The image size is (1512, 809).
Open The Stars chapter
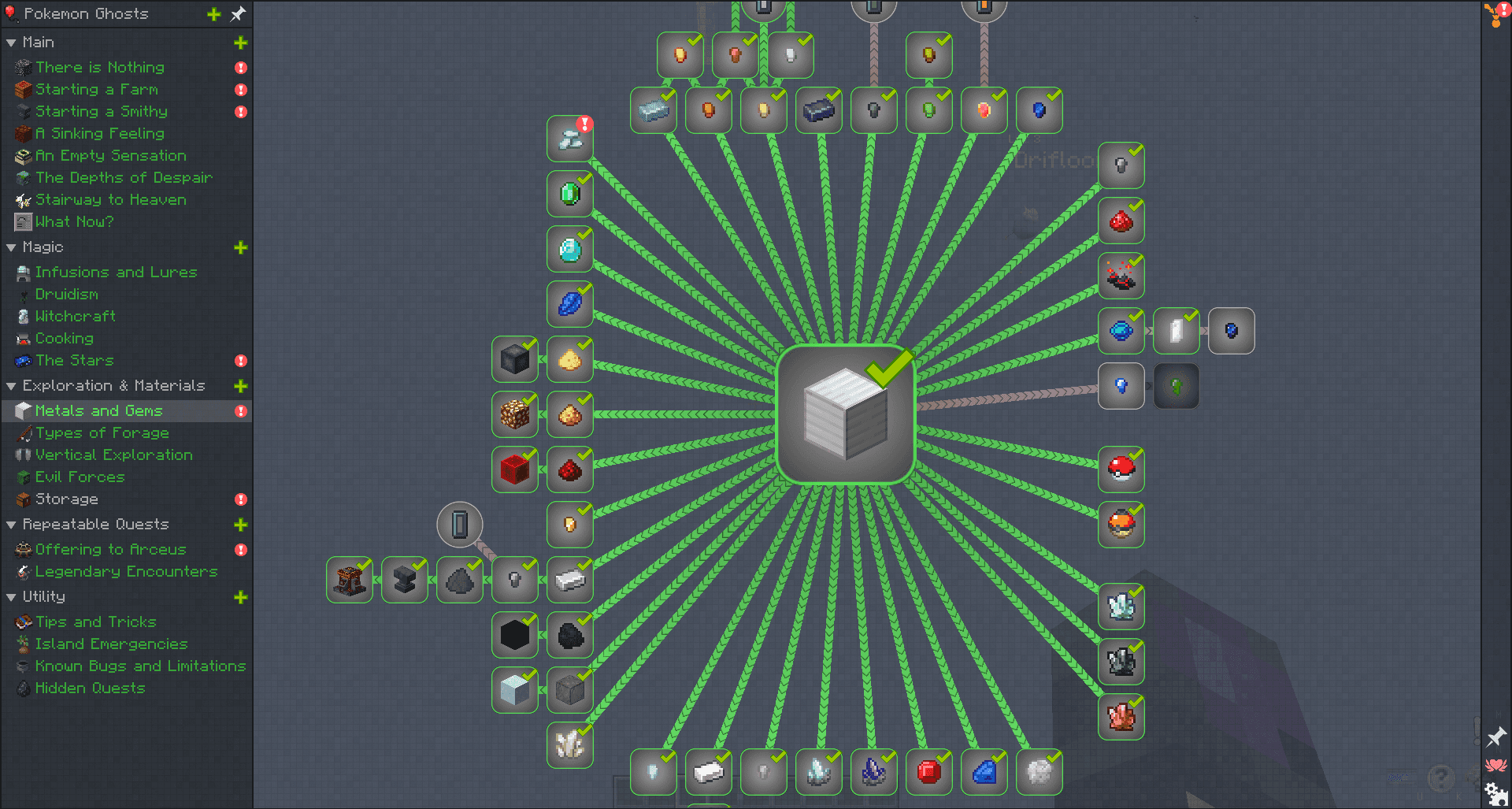click(x=126, y=361)
